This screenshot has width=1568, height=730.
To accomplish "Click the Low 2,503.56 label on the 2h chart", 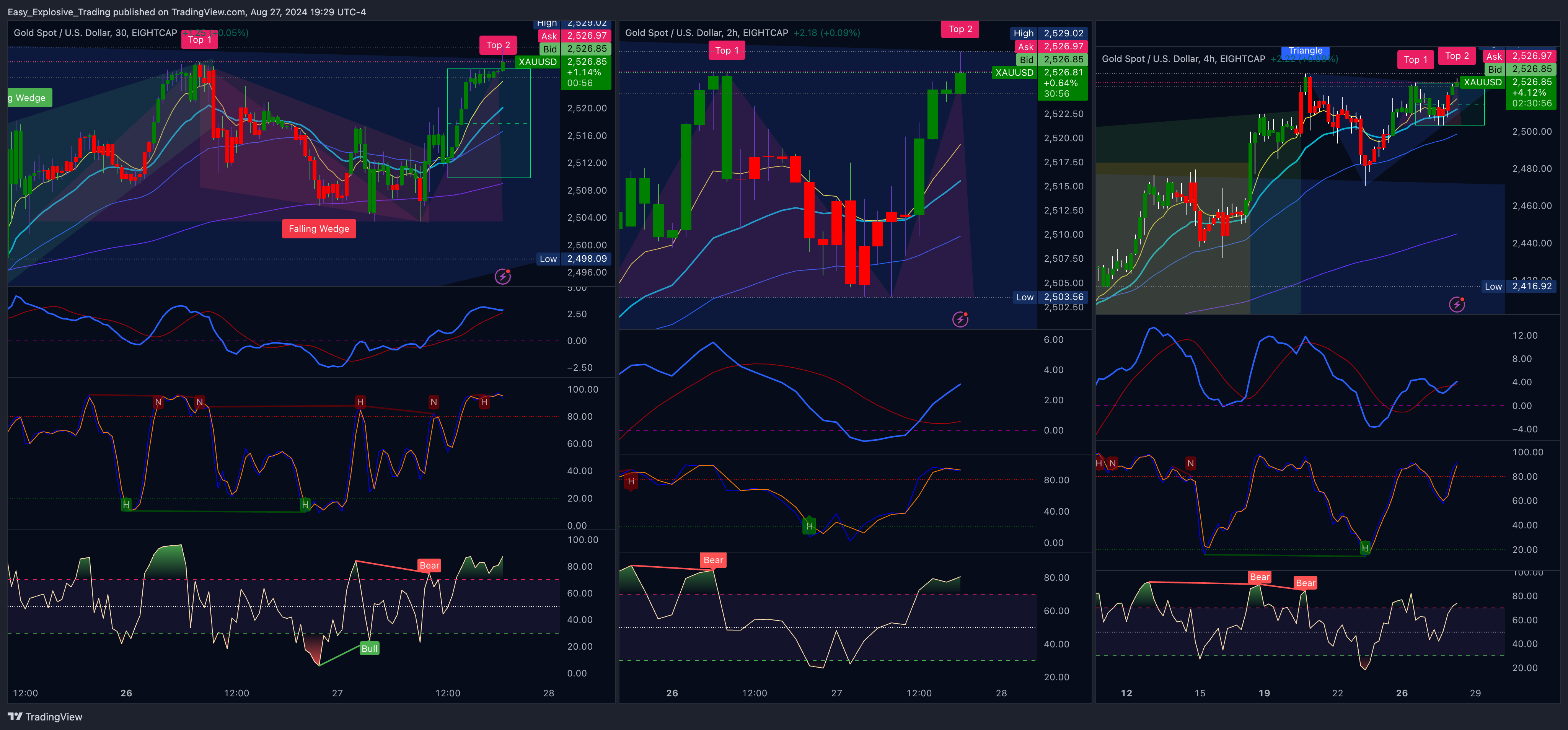I will 1050,297.
